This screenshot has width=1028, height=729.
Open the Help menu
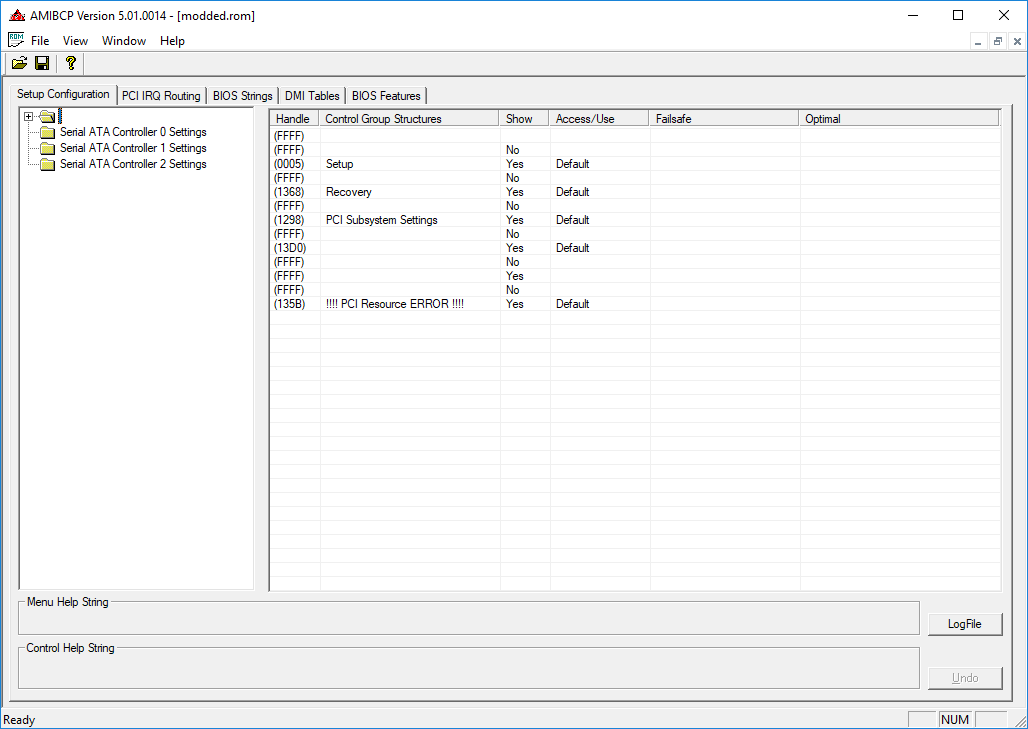coord(172,41)
